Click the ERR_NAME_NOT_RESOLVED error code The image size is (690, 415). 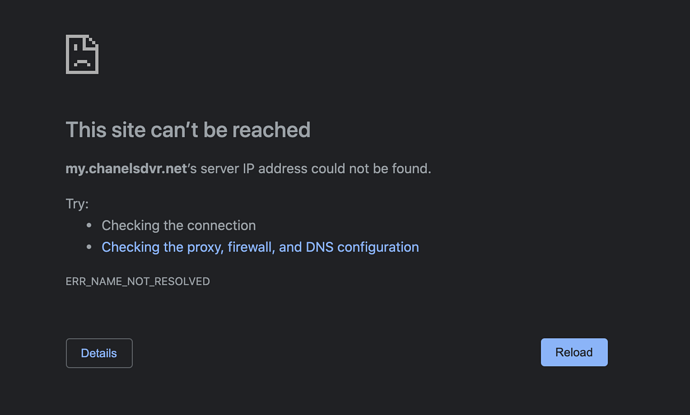pos(138,282)
